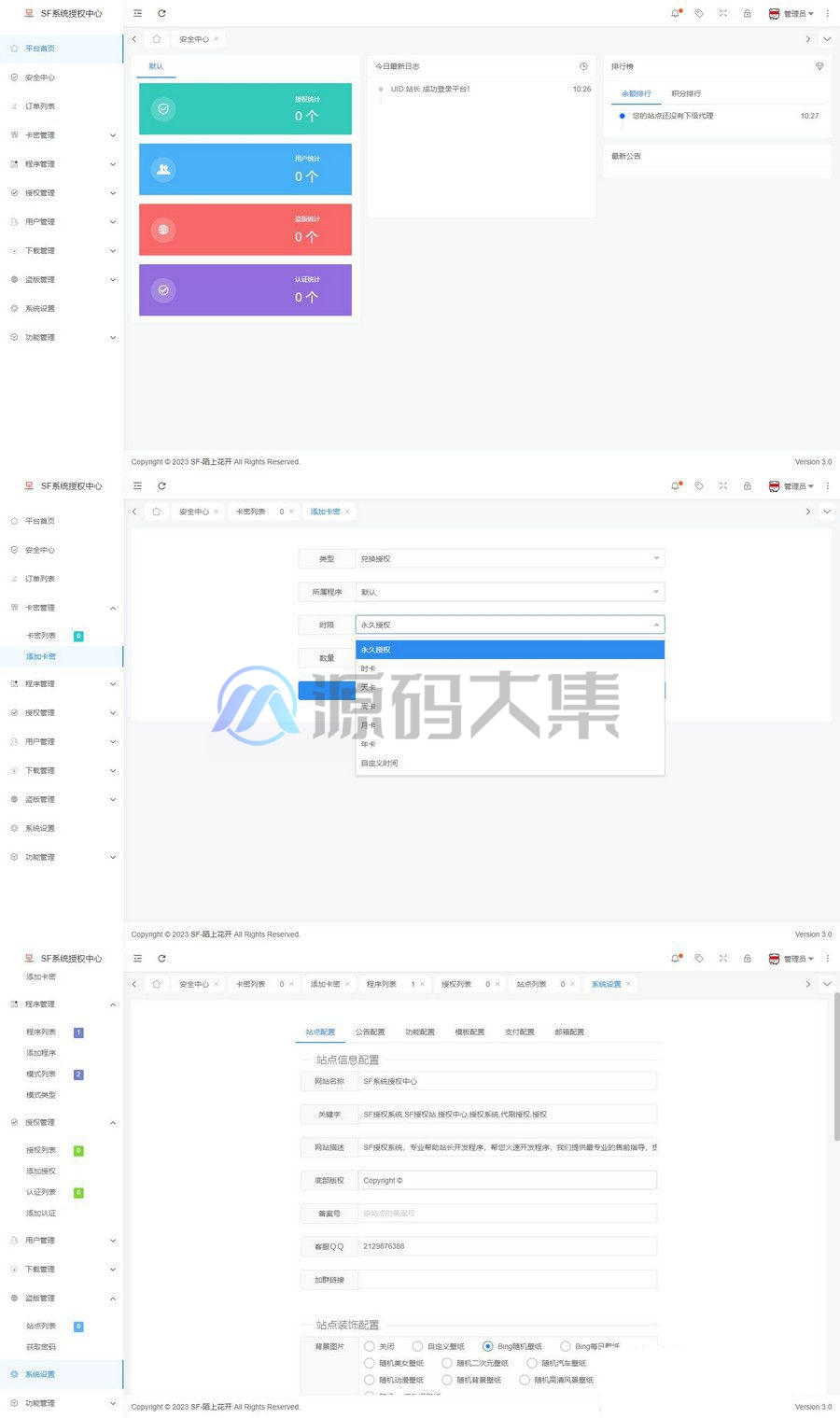Switch to the 公告配置 settings tab
This screenshot has width=840, height=1418.
pyautogui.click(x=370, y=1032)
